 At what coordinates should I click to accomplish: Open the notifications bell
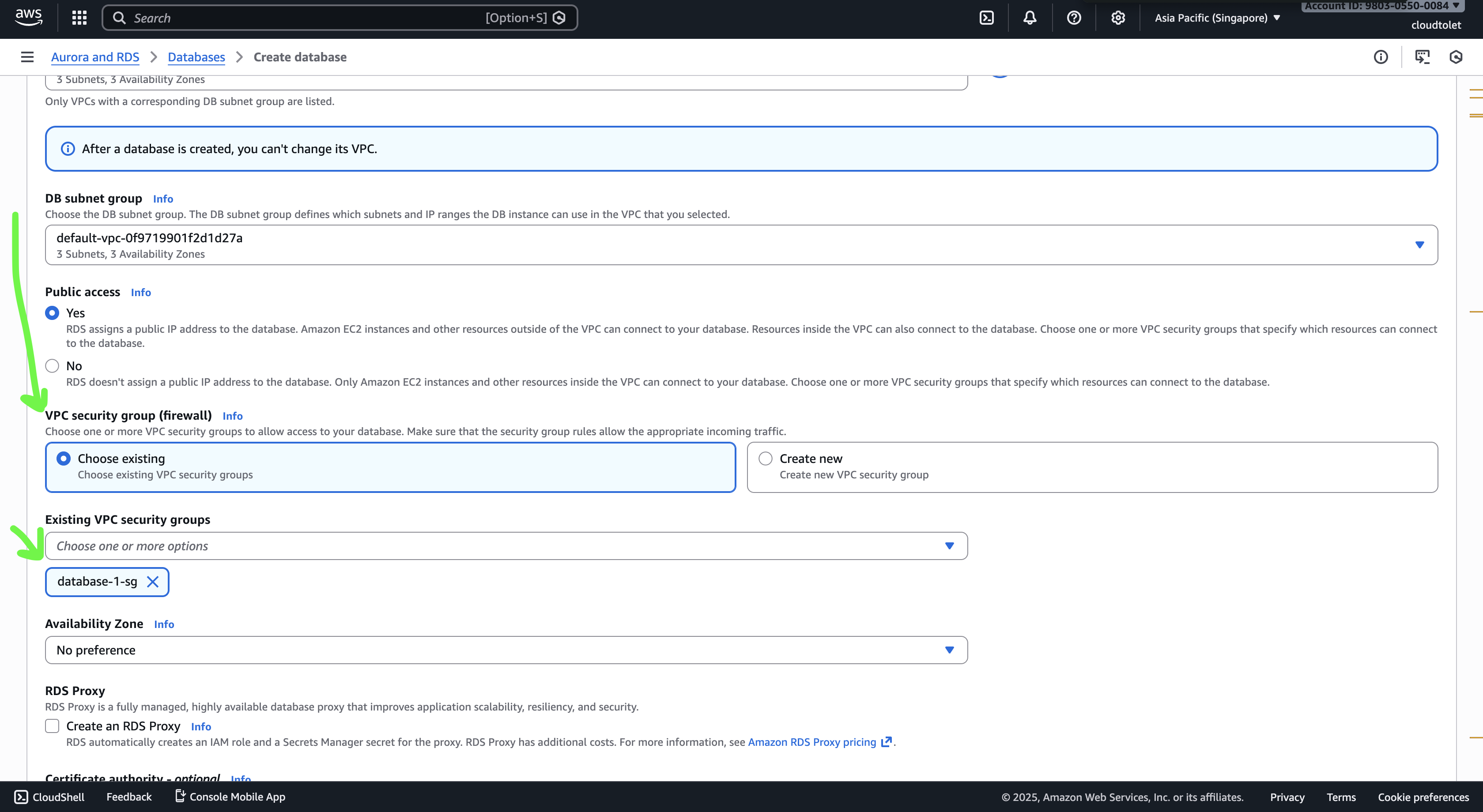1029,18
